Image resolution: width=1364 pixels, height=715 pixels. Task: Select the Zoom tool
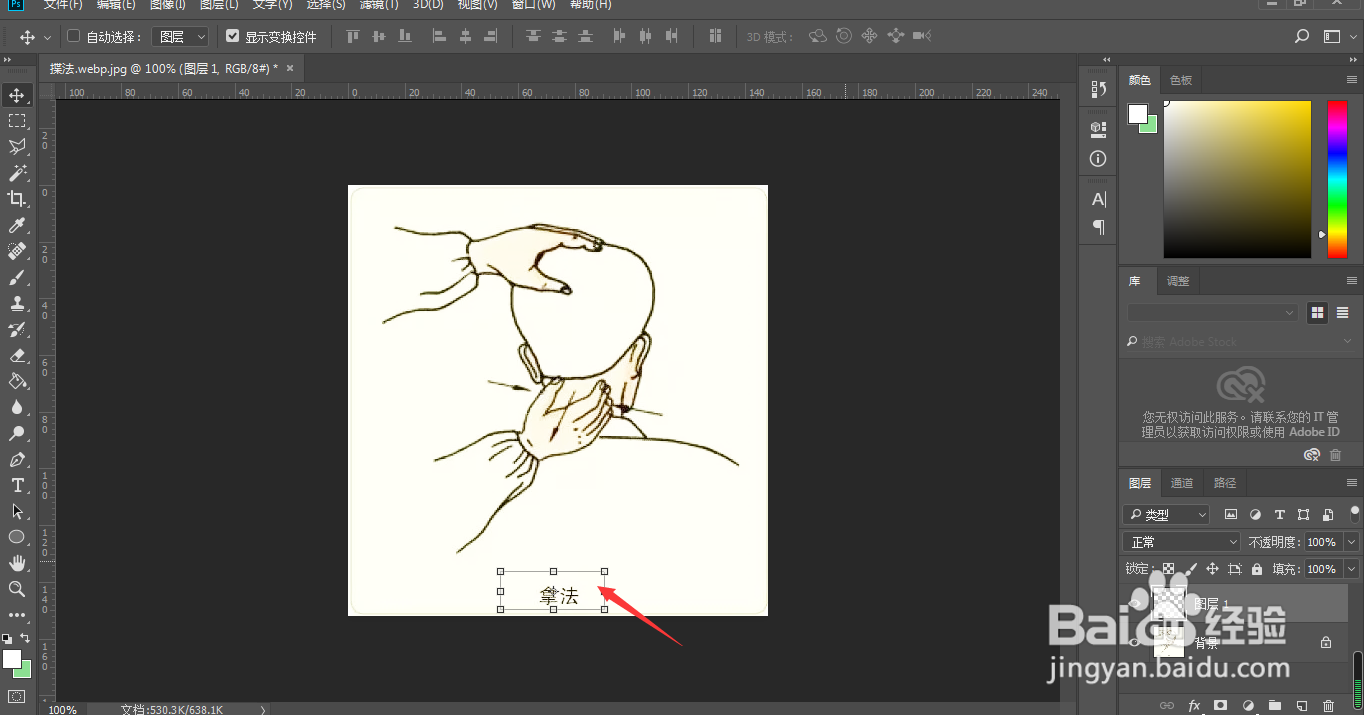(17, 589)
